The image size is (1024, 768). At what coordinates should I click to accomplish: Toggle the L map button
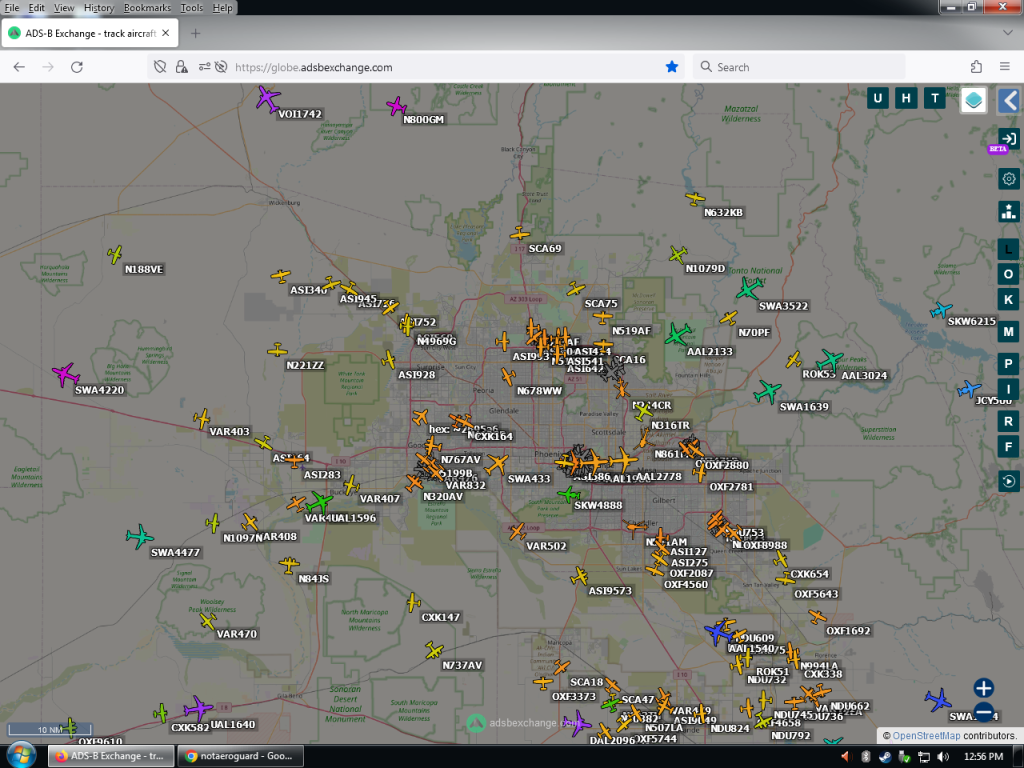(1008, 249)
